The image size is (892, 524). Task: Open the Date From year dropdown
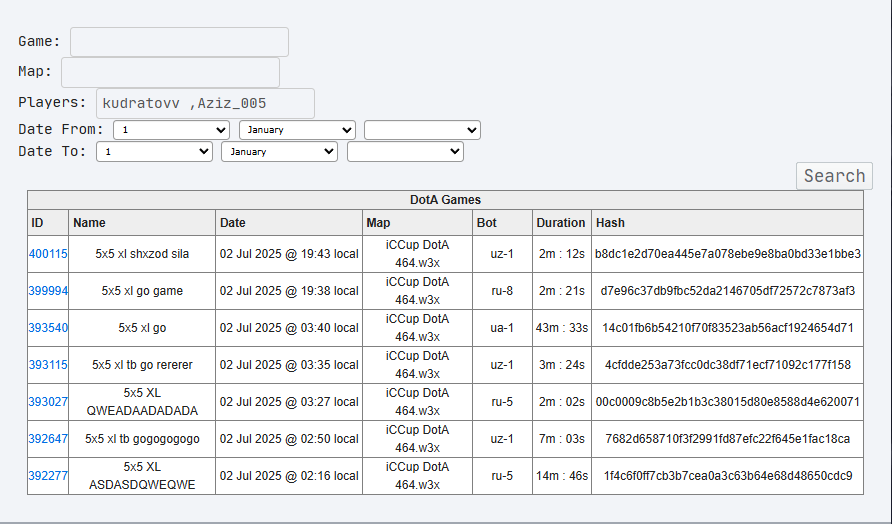[x=423, y=130]
